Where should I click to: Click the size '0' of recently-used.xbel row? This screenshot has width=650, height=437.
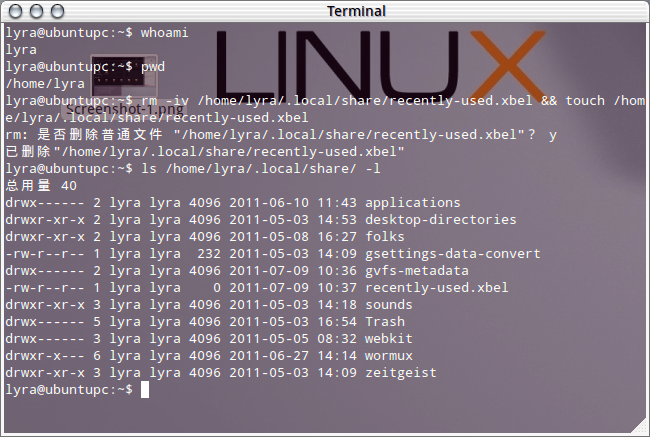click(x=217, y=288)
